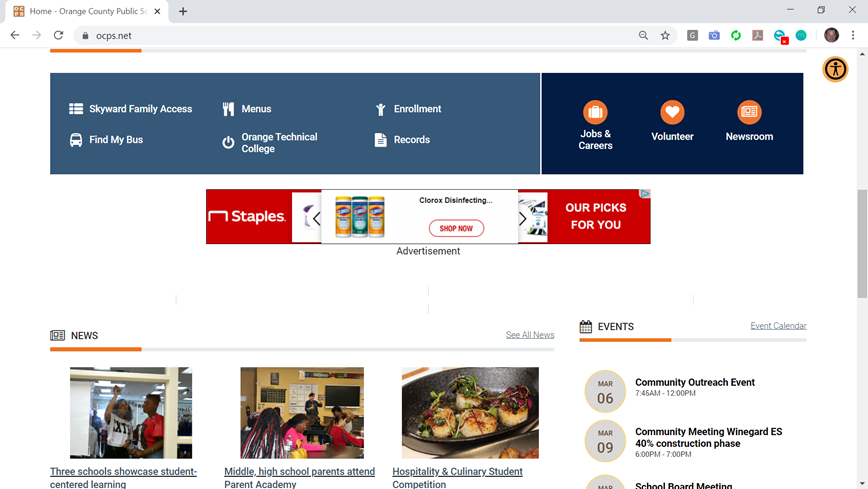Screen dimensions: 868x489
Task: Click the teal round extension icon
Action: coord(801,35)
